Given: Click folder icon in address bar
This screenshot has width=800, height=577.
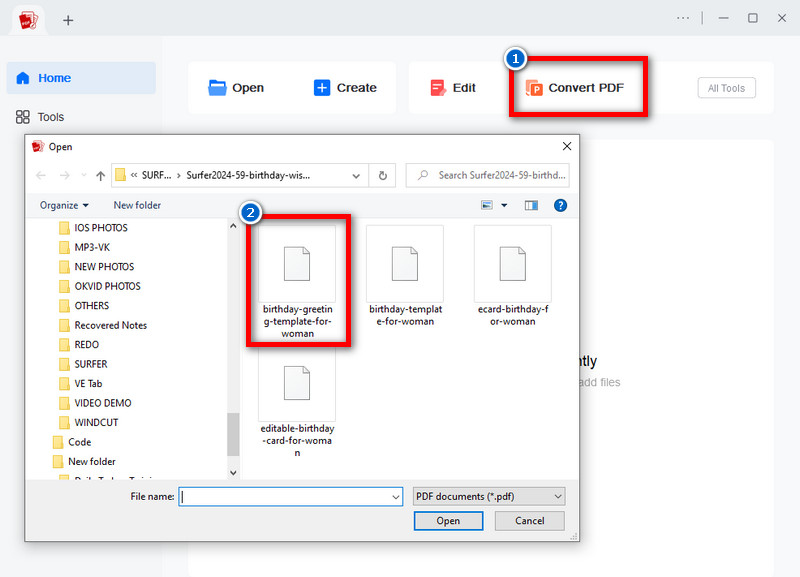Looking at the screenshot, I should (x=120, y=175).
